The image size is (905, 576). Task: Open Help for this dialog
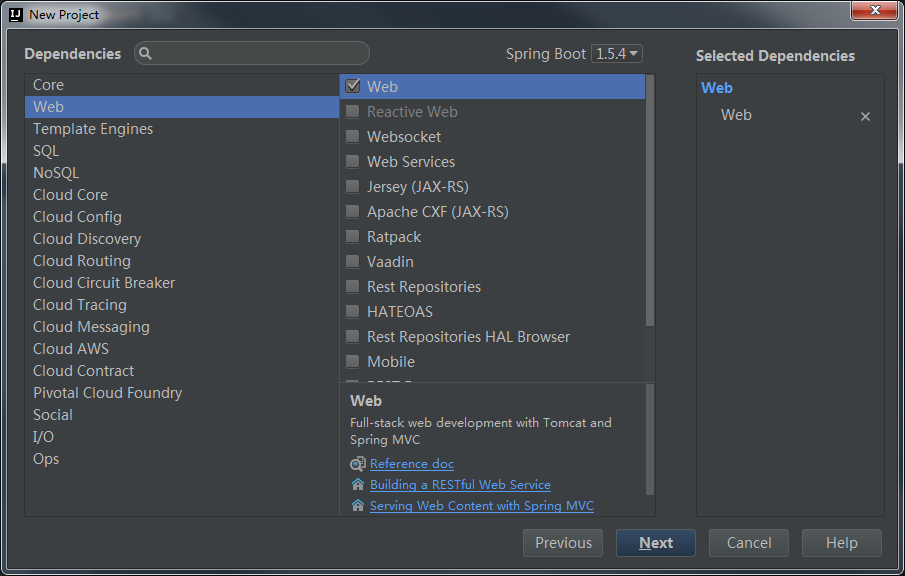(842, 543)
